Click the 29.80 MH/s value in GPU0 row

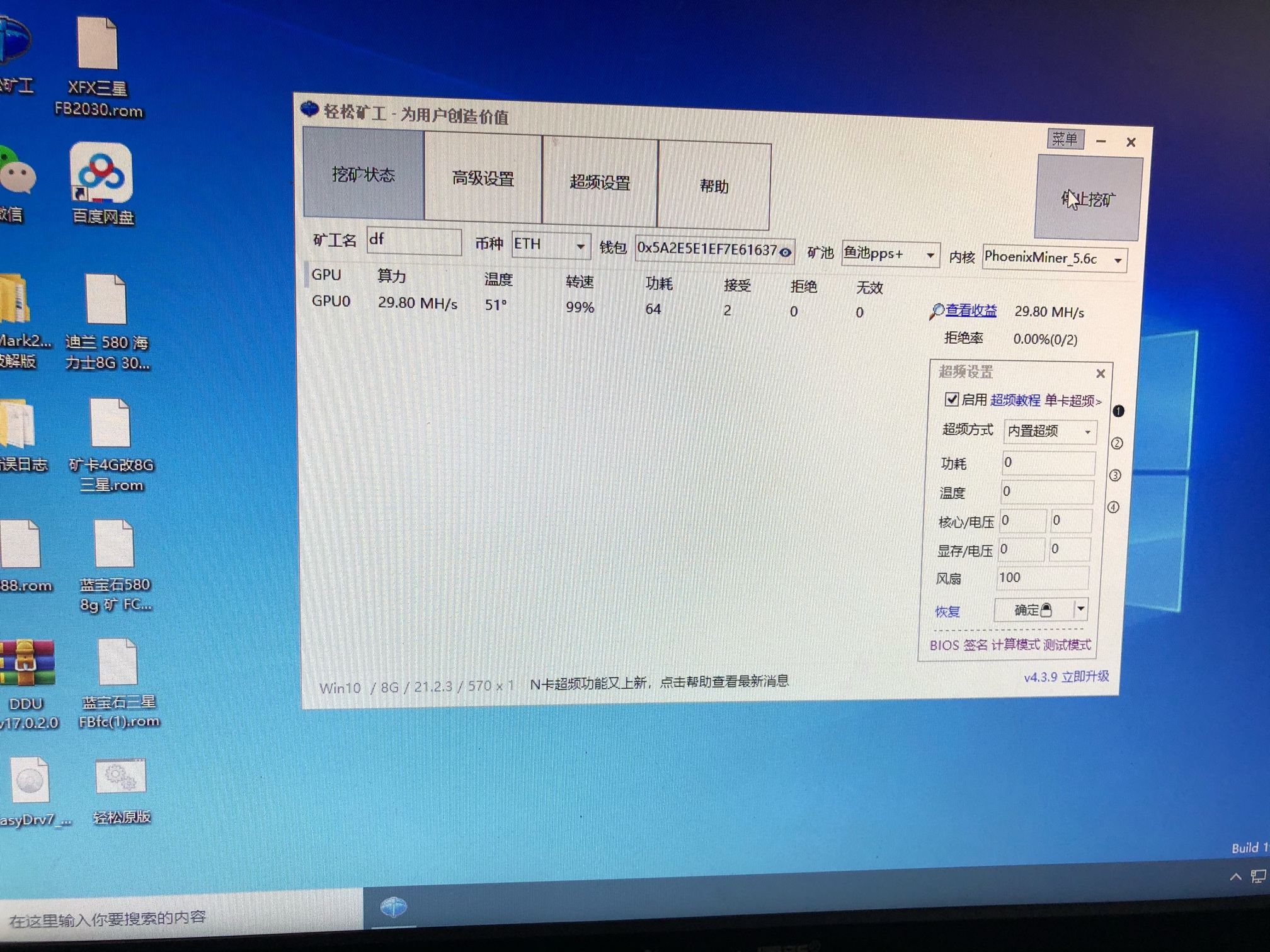(418, 303)
